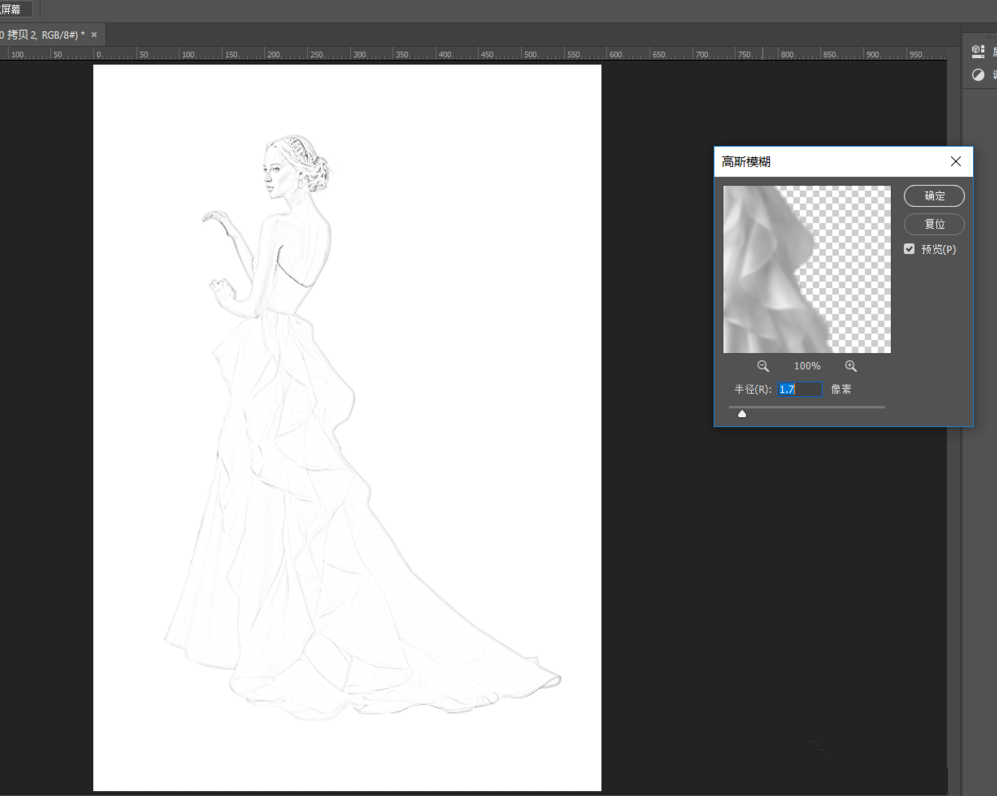Click 确定 to apply the blur
The height and width of the screenshot is (796, 997).
coord(934,196)
